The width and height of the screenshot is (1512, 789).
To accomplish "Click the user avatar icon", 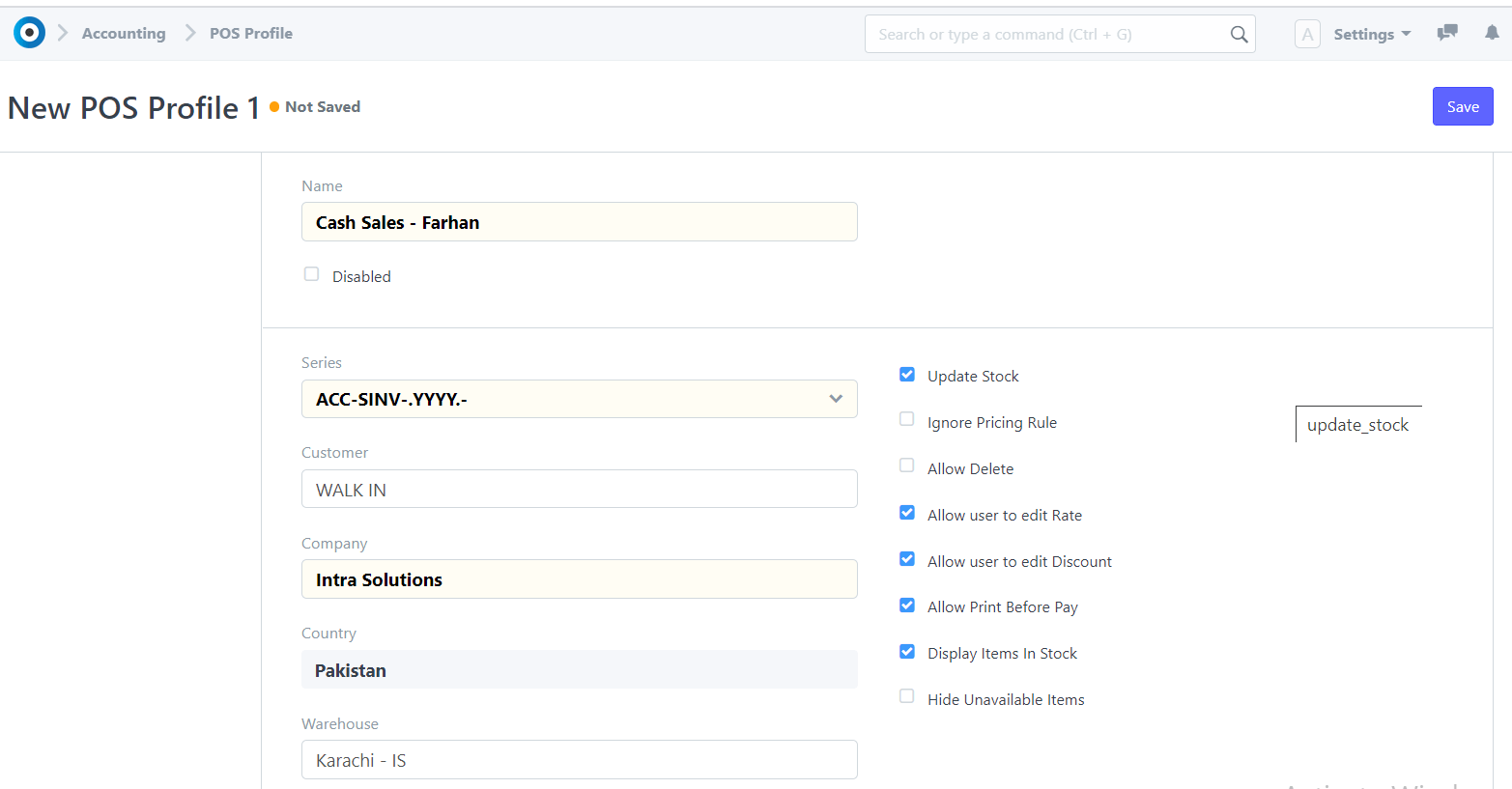I will [x=1307, y=33].
